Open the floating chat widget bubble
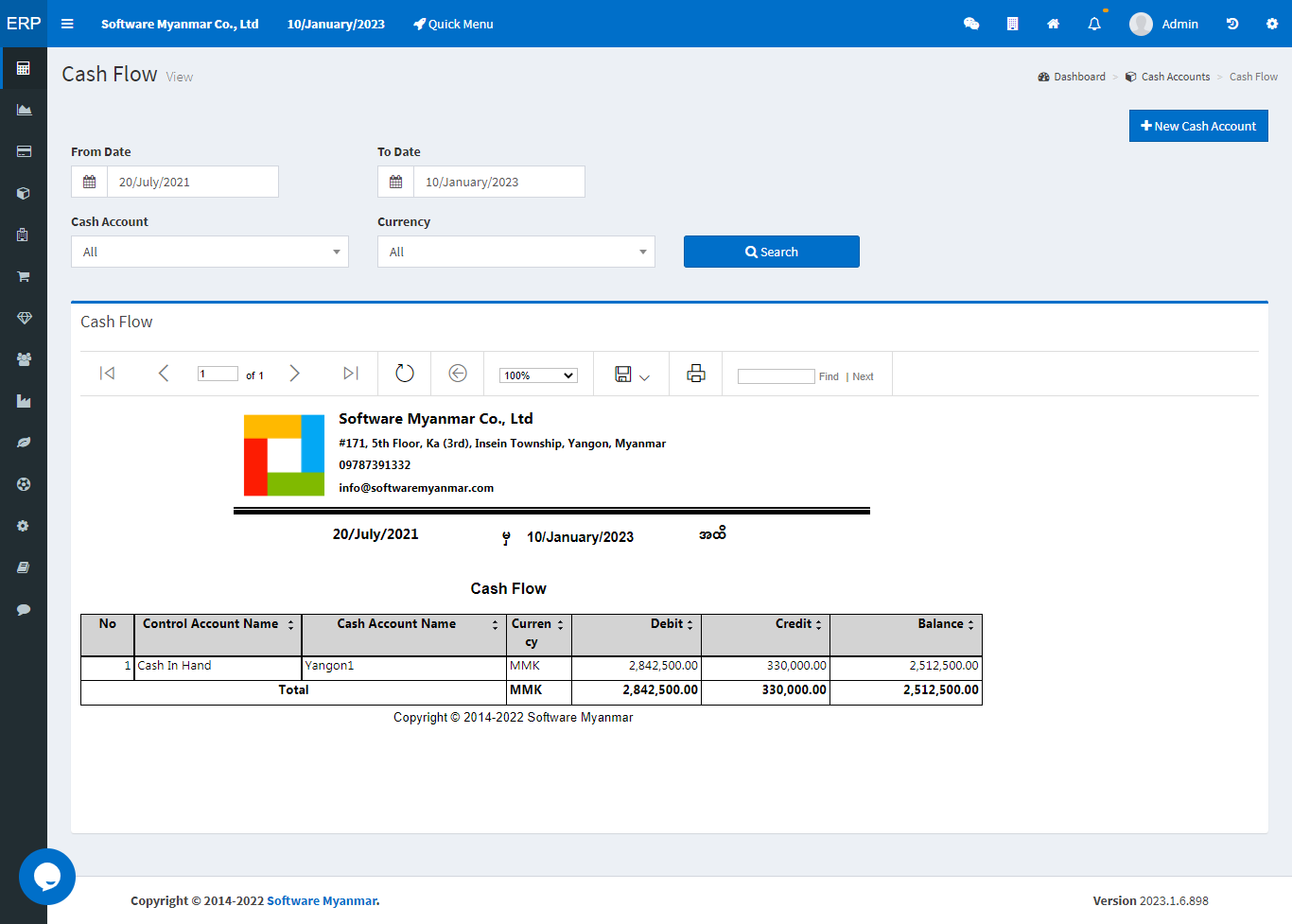The width and height of the screenshot is (1292, 924). tap(47, 877)
